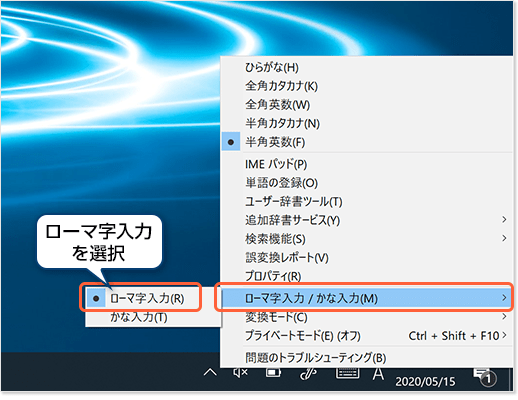Click the IME 'A' mode indicator

point(378,374)
